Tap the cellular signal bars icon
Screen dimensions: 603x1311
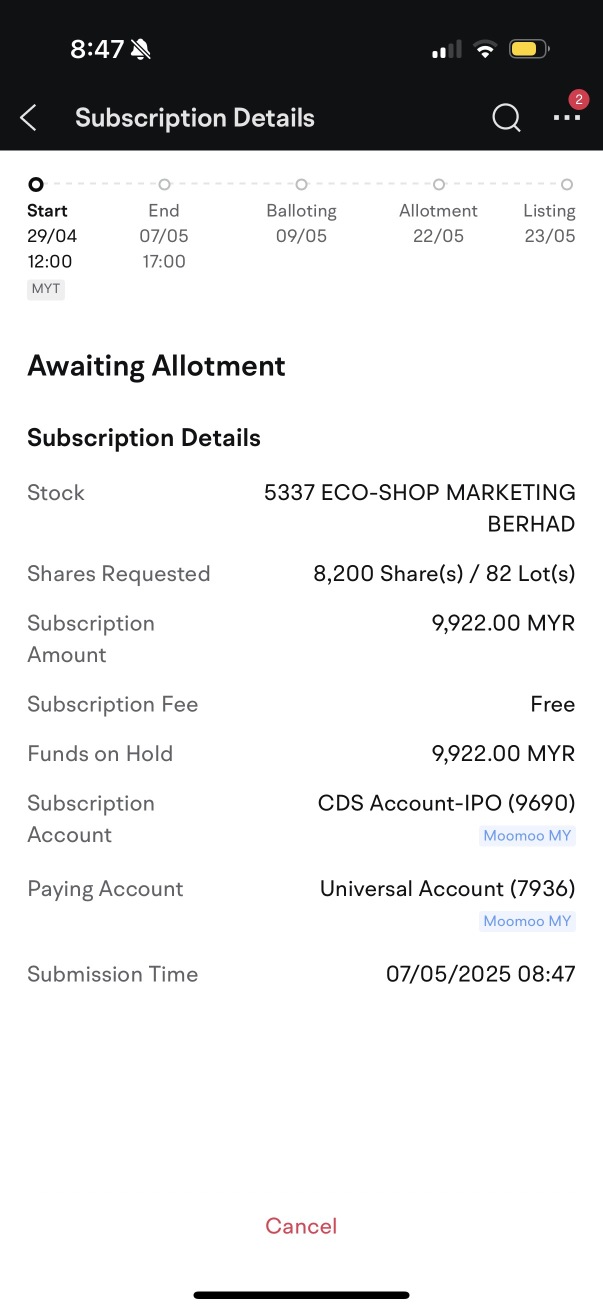pos(446,49)
